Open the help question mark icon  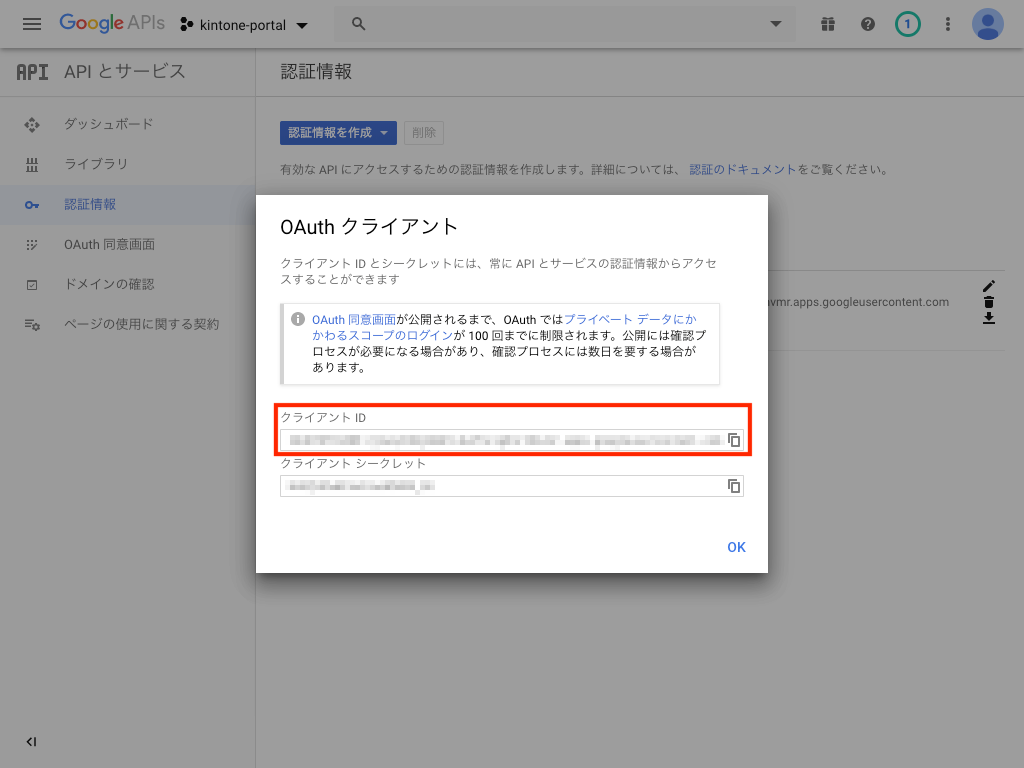pos(867,24)
